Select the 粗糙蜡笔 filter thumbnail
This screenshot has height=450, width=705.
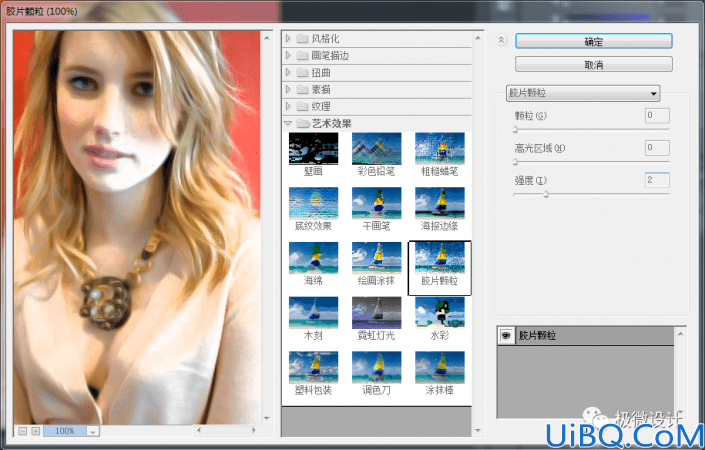click(x=439, y=149)
